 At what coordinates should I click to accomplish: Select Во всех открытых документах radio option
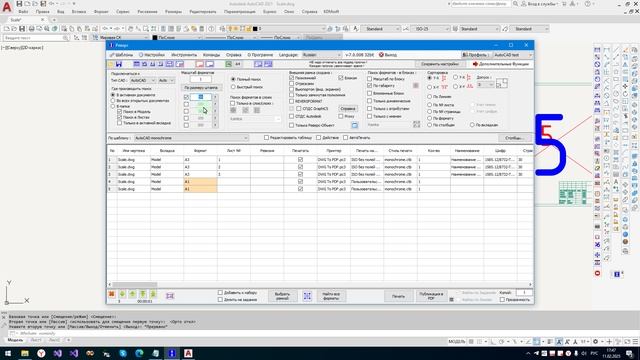(113, 100)
